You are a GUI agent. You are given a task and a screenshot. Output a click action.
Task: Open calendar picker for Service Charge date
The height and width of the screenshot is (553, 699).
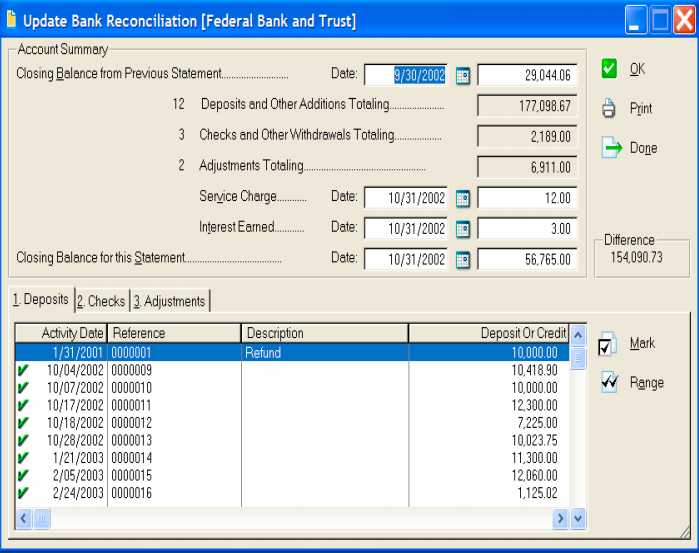463,198
